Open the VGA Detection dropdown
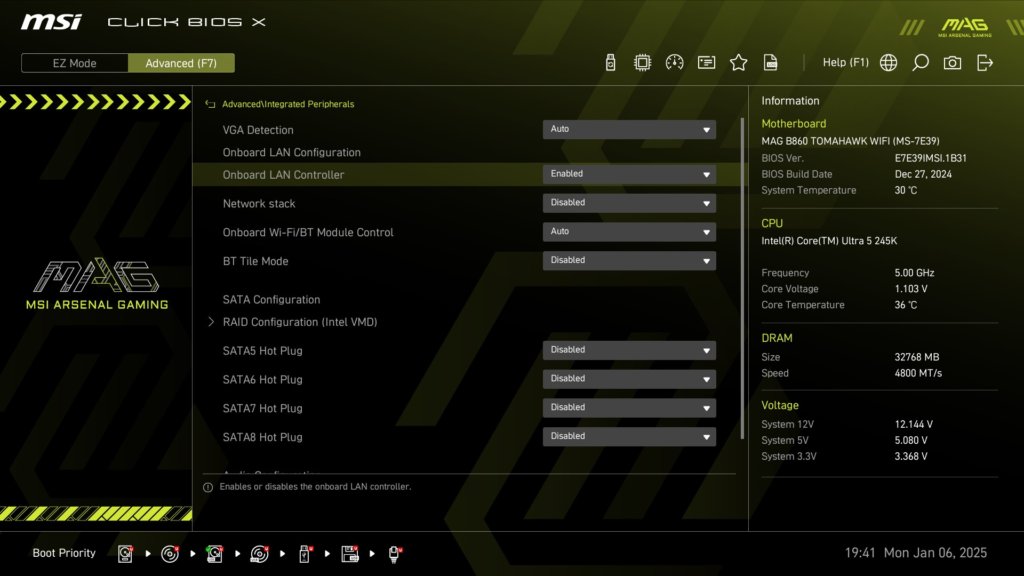The height and width of the screenshot is (576, 1024). click(629, 129)
